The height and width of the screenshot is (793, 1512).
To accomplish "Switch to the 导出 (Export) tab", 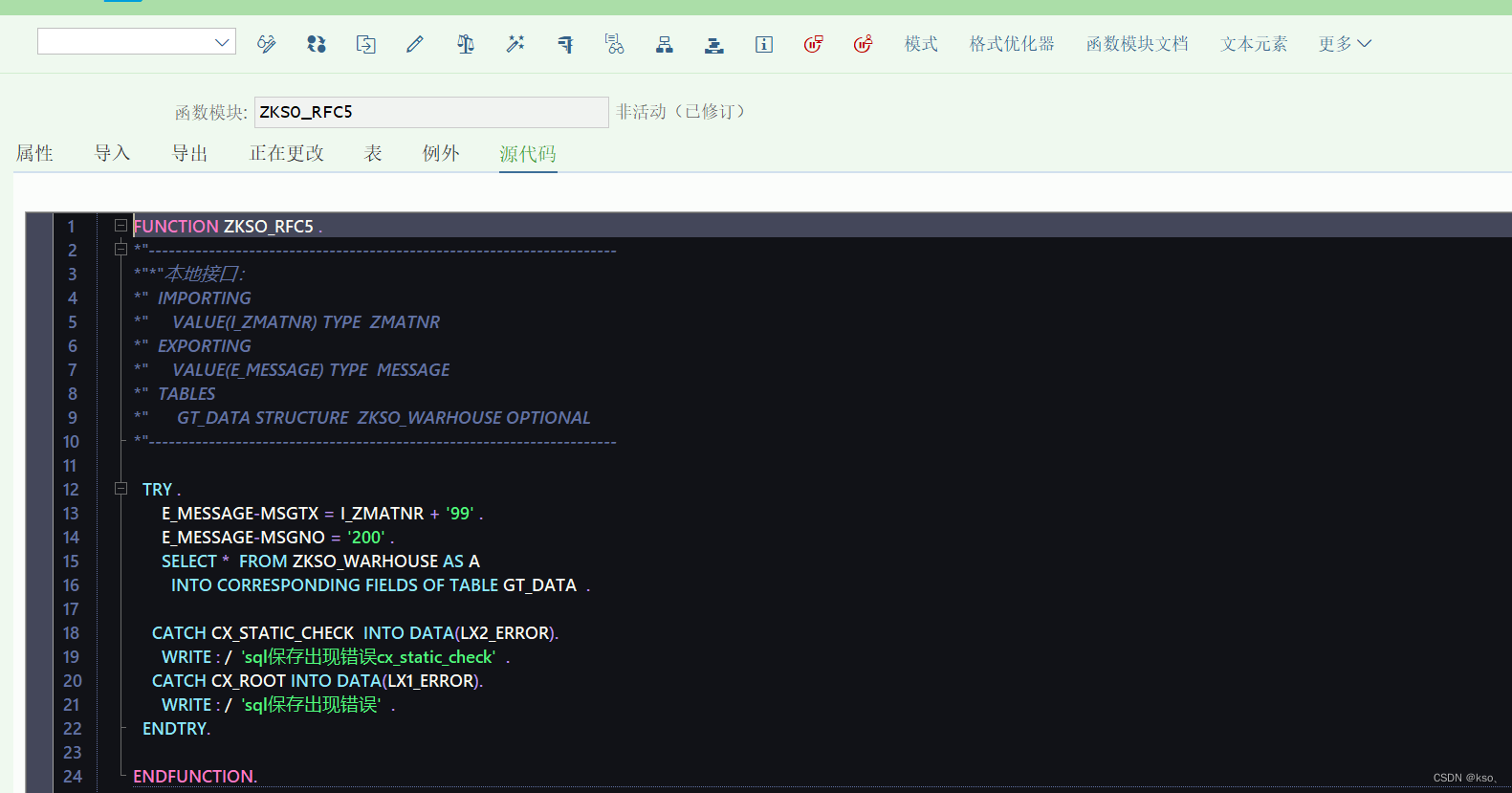I will [x=189, y=153].
